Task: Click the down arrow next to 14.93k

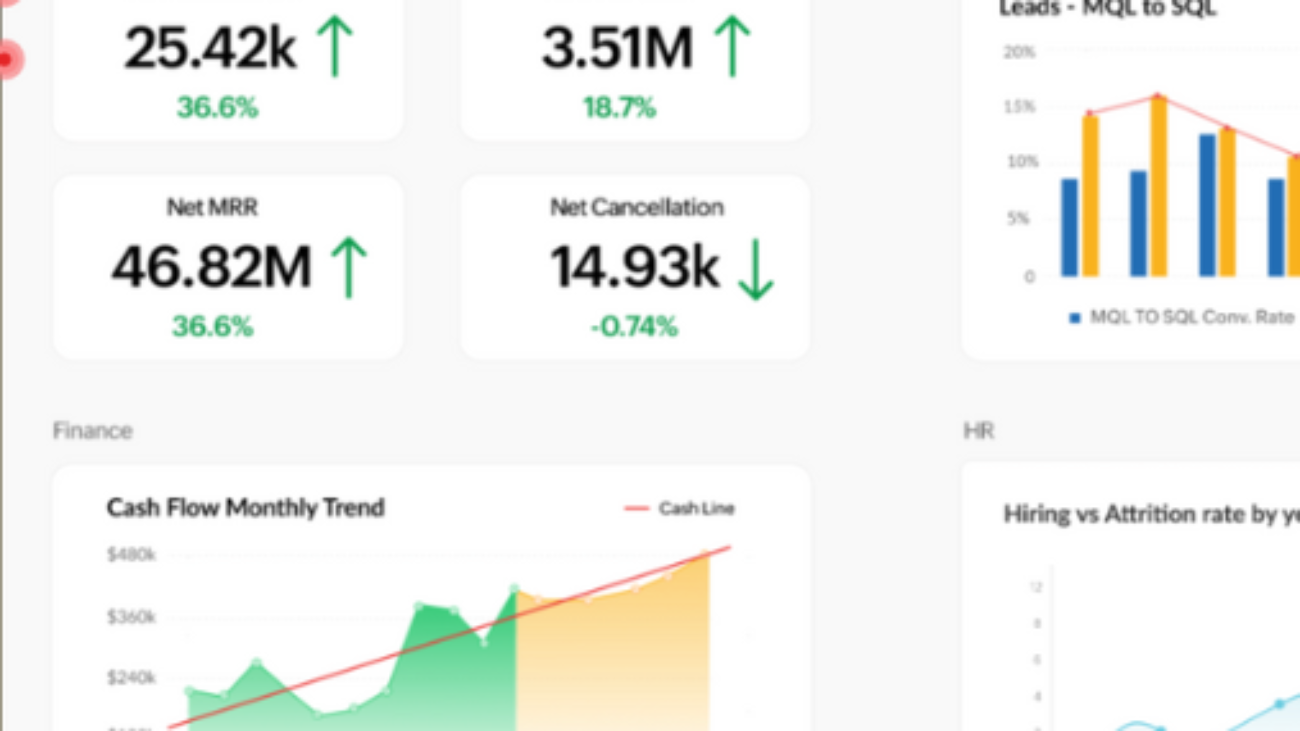Action: tap(756, 269)
